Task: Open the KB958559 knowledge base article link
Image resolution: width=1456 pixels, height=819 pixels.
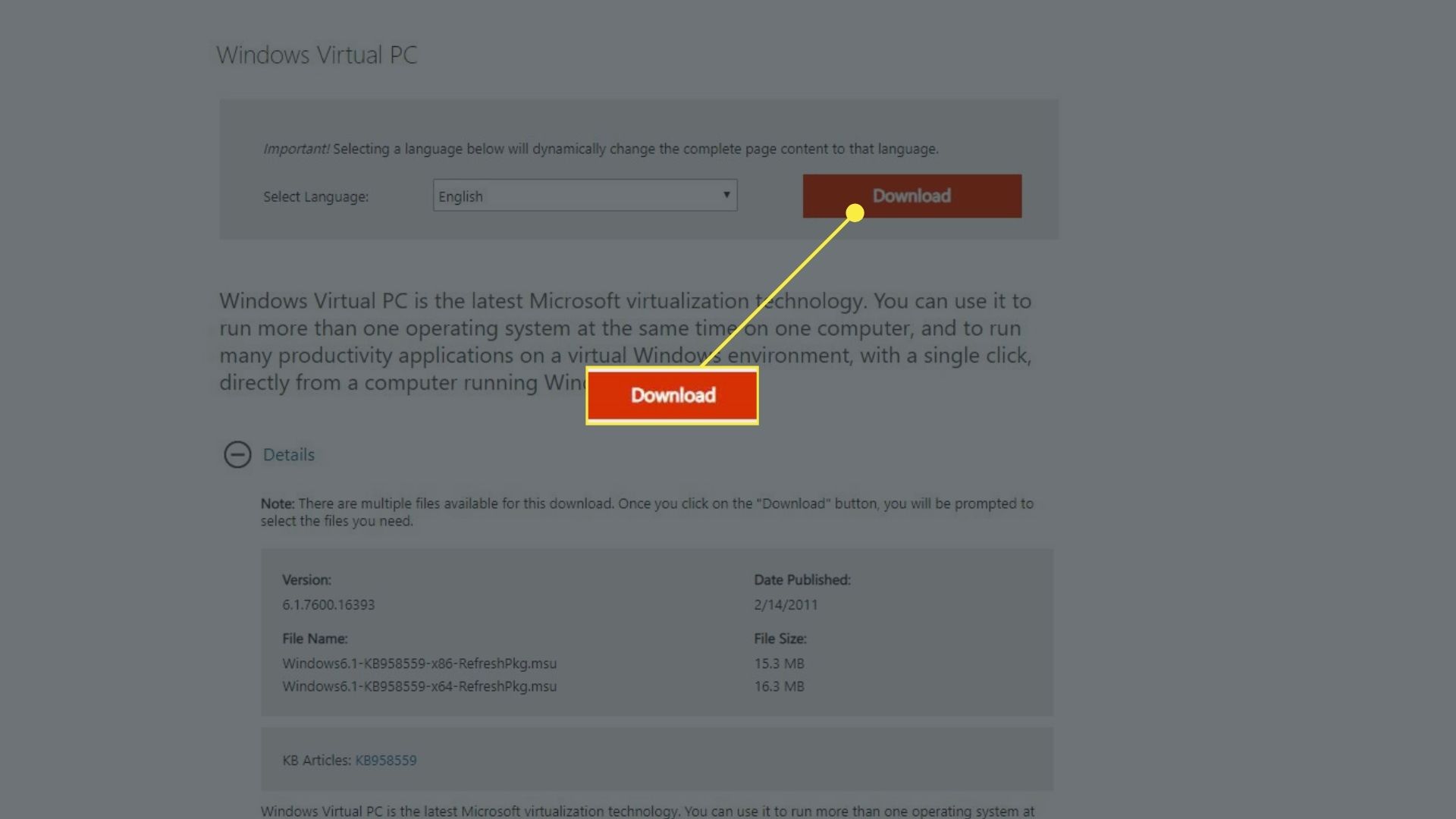Action: coord(386,761)
